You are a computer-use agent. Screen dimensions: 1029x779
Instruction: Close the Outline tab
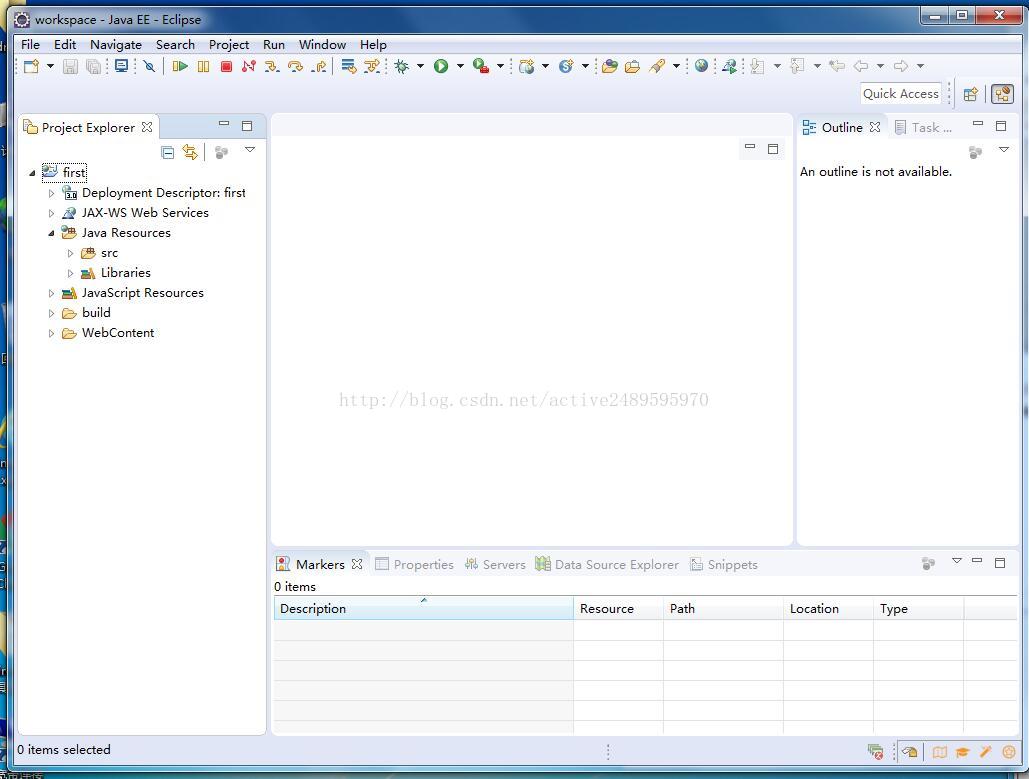875,127
